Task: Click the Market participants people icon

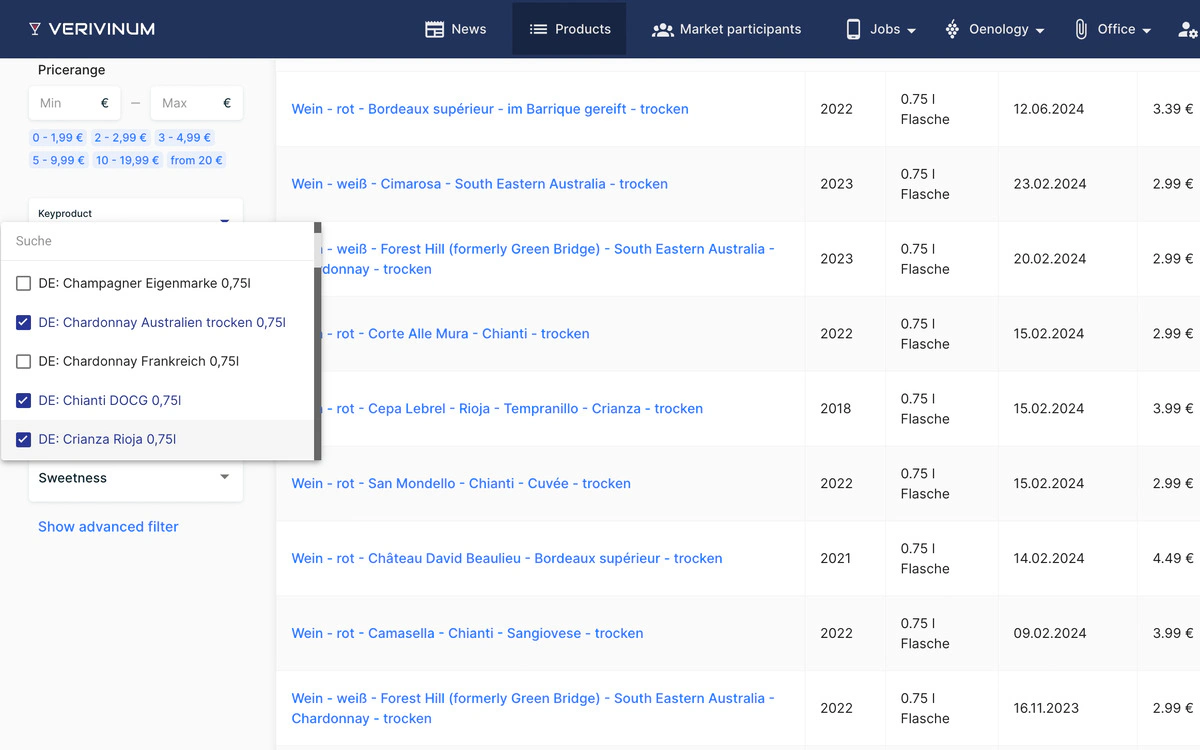Action: 662,29
